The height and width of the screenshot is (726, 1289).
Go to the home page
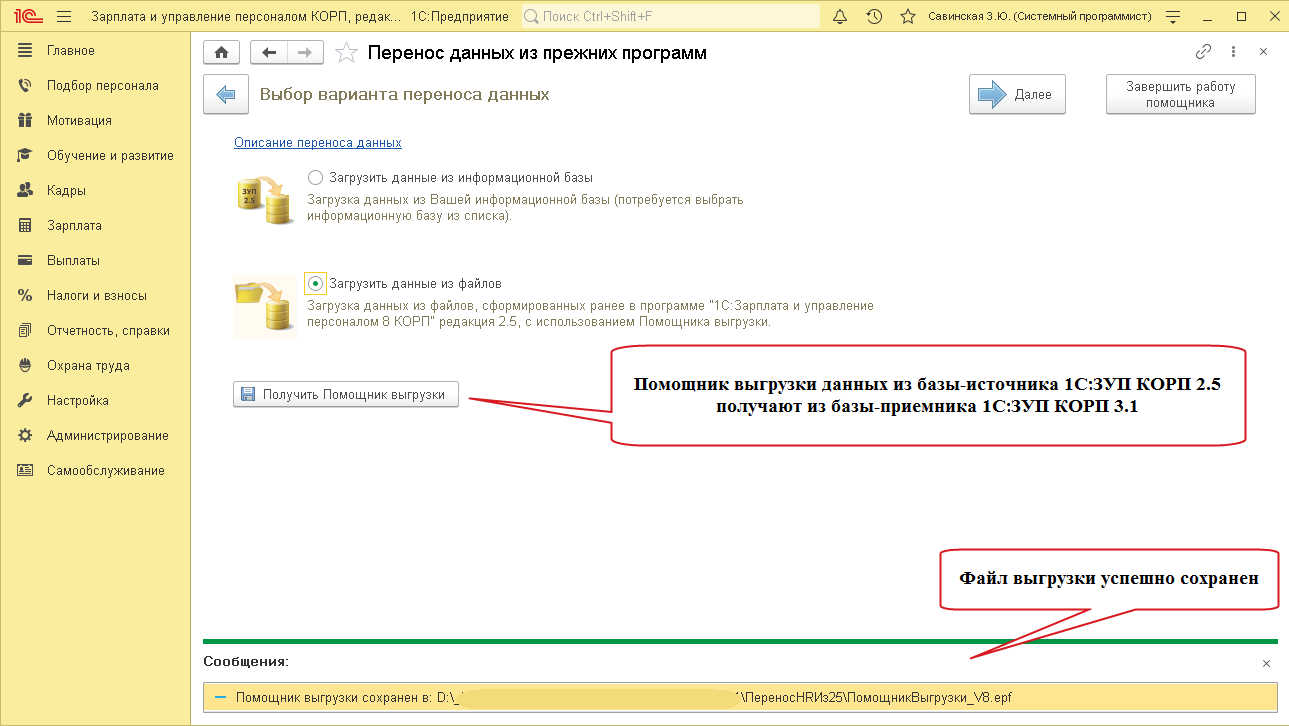pos(222,53)
